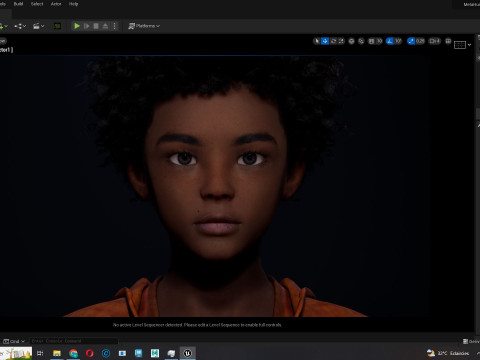
Task: Open the Help menu
Action: (x=73, y=4)
